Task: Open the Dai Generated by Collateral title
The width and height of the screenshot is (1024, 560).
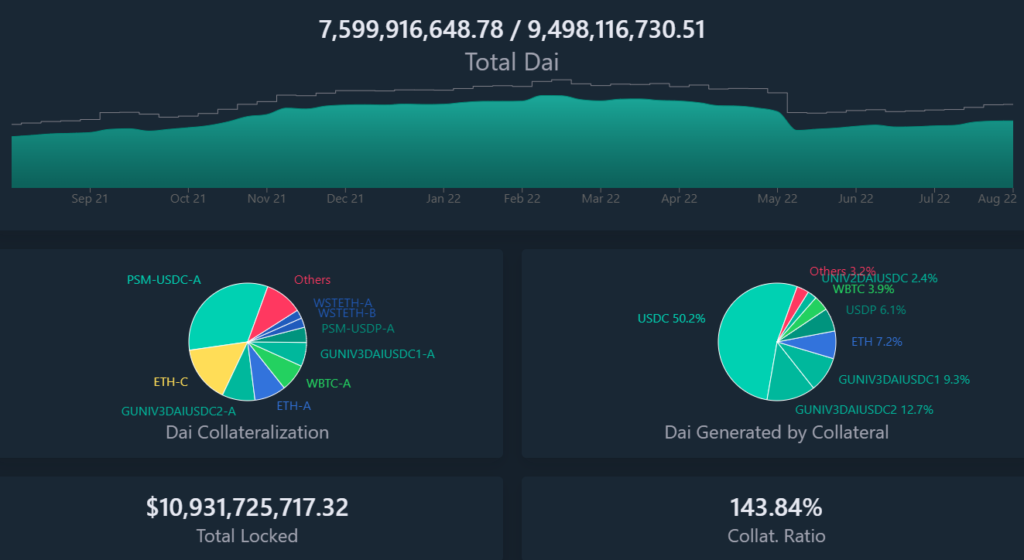Action: 776,433
